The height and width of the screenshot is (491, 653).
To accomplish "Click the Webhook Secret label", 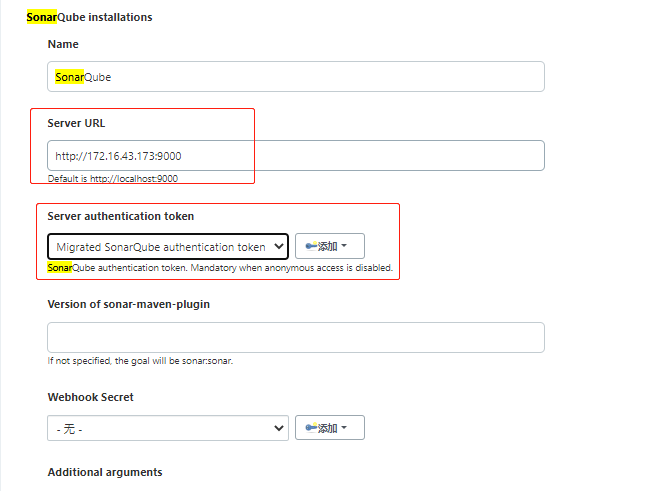I will coord(90,397).
